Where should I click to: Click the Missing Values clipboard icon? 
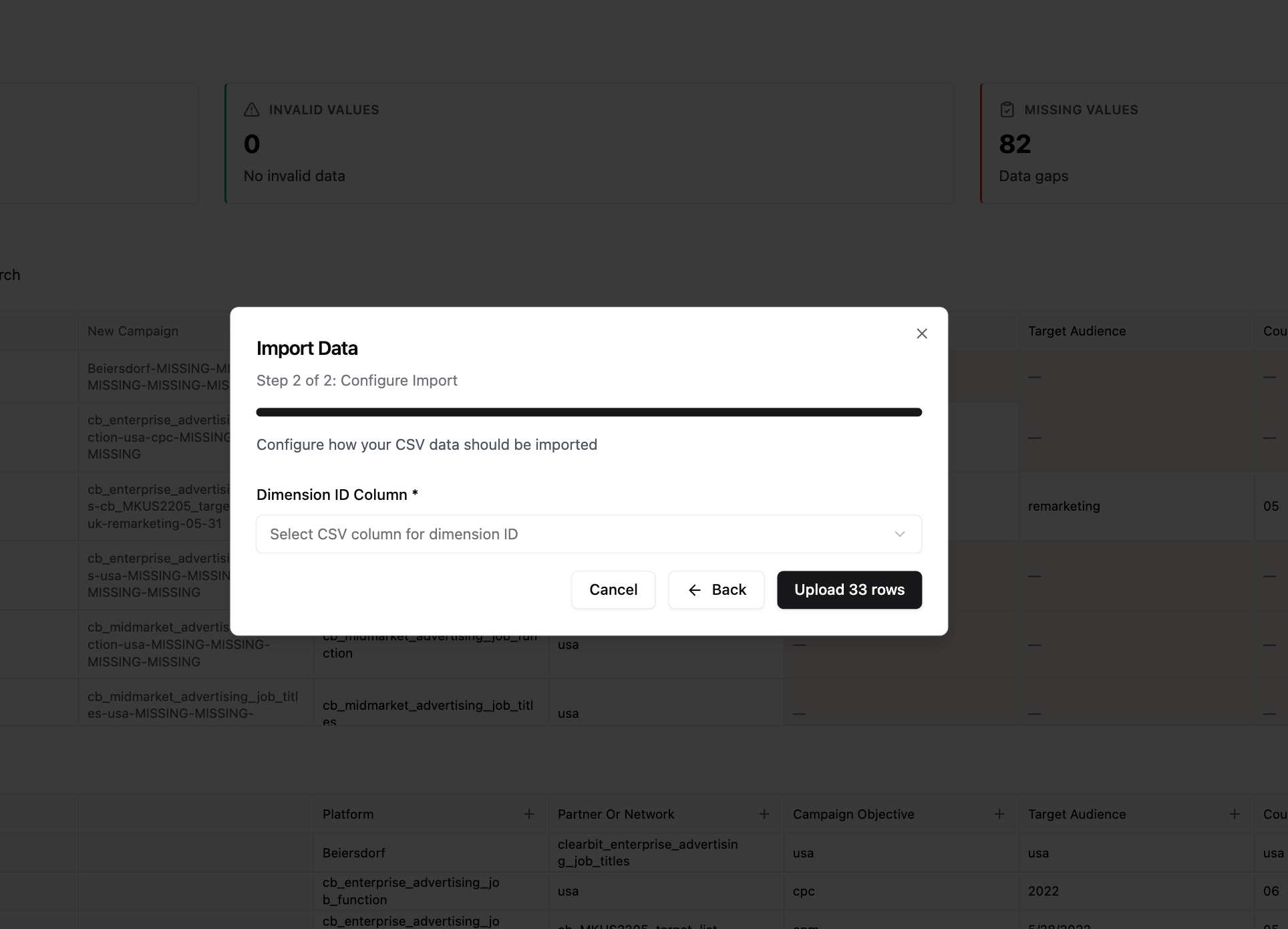click(1007, 110)
